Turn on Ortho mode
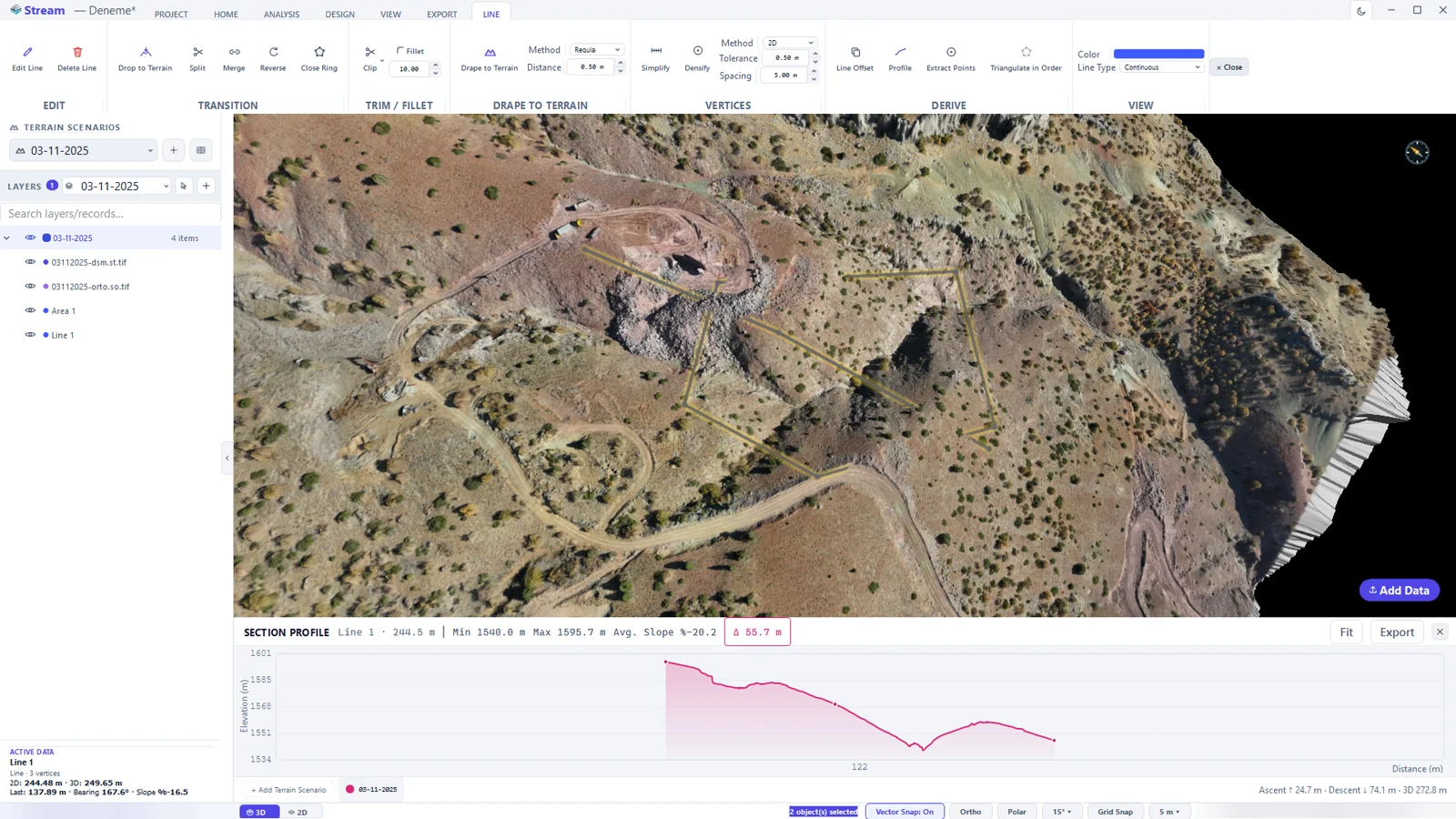The image size is (1456, 819). coord(970,812)
